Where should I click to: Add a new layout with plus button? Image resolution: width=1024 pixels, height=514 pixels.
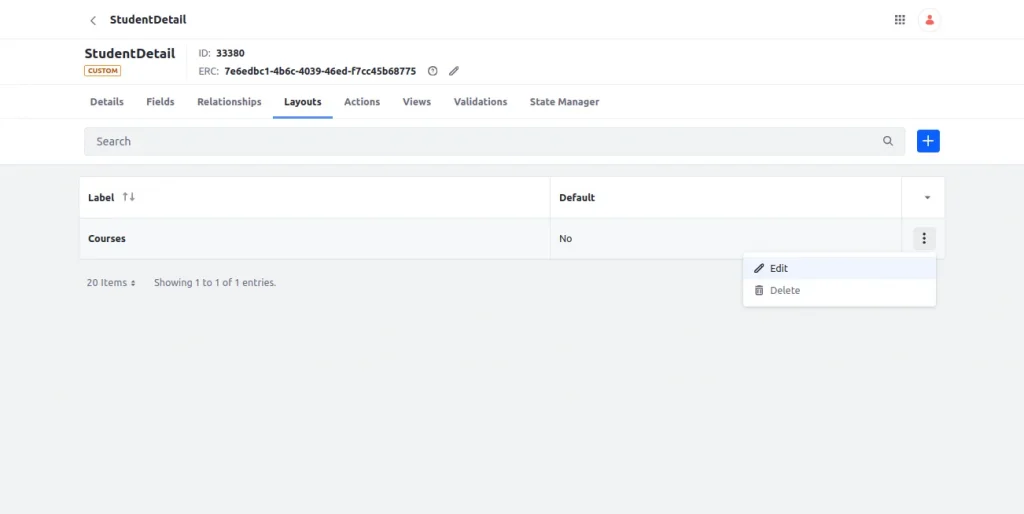[x=928, y=141]
